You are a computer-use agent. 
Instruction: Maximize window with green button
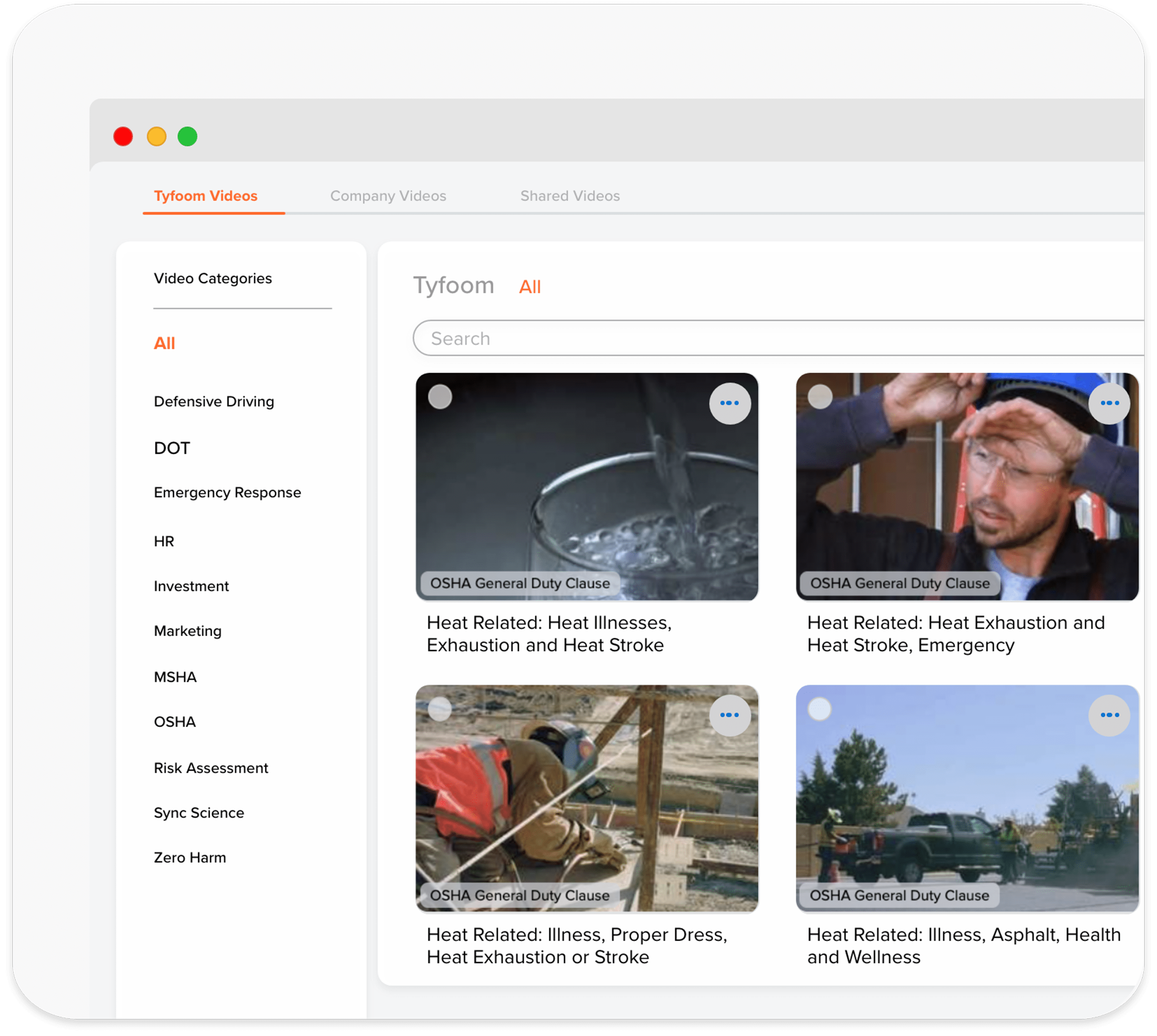pos(187,137)
